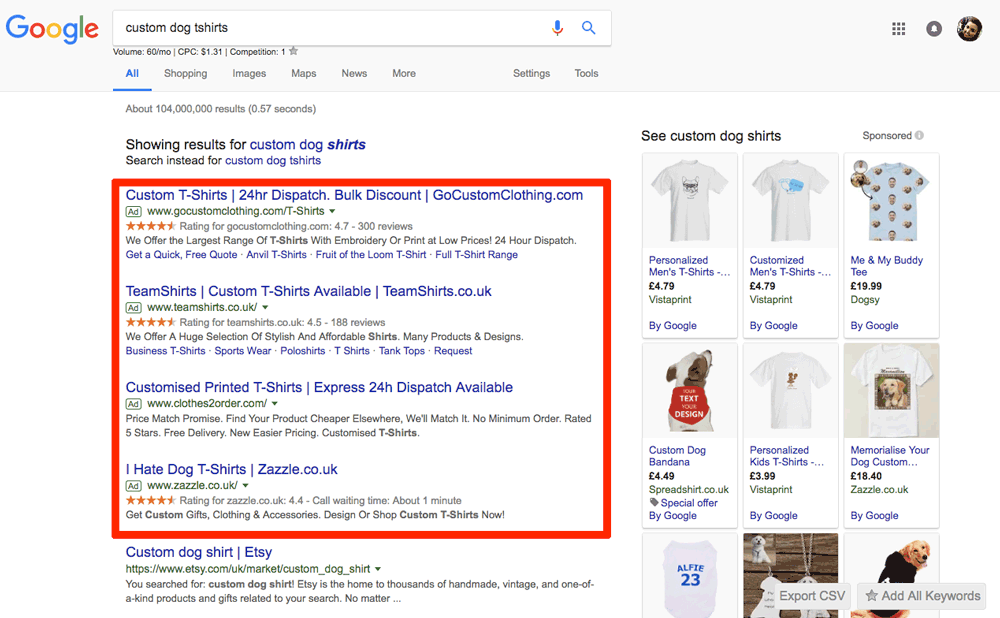Image resolution: width=1000 pixels, height=618 pixels.
Task: Click the Add All Keywords button
Action: (x=921, y=595)
